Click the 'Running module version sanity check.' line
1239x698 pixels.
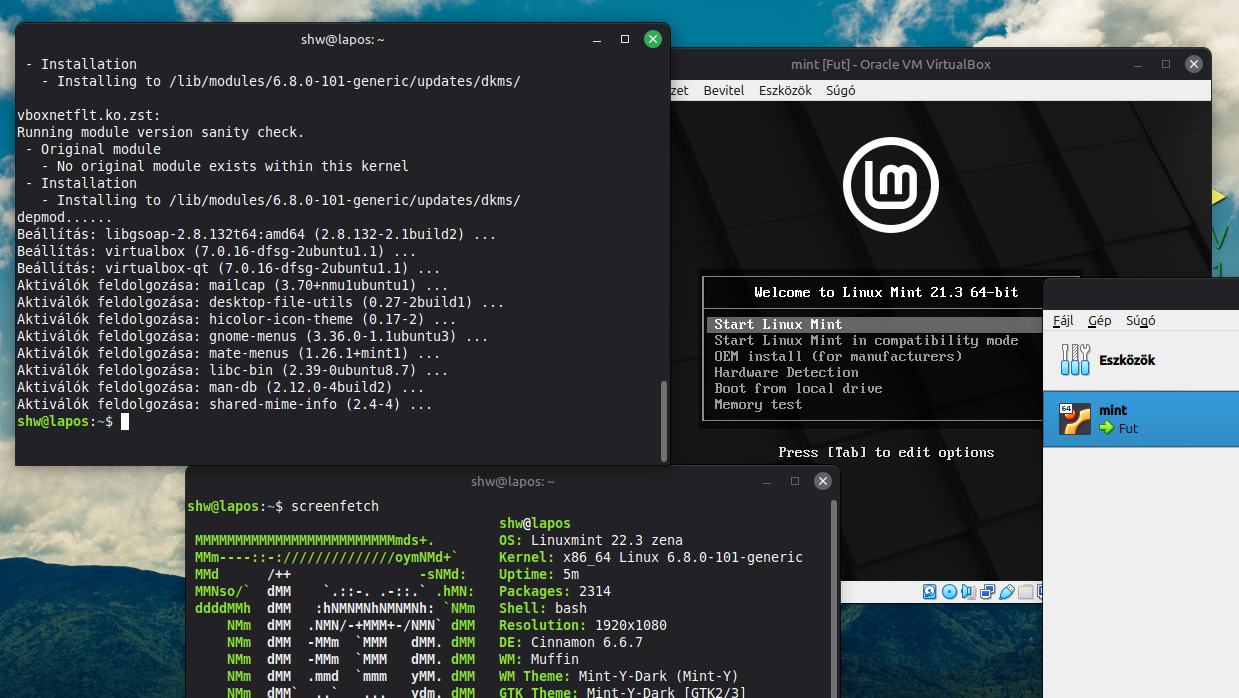pos(161,132)
